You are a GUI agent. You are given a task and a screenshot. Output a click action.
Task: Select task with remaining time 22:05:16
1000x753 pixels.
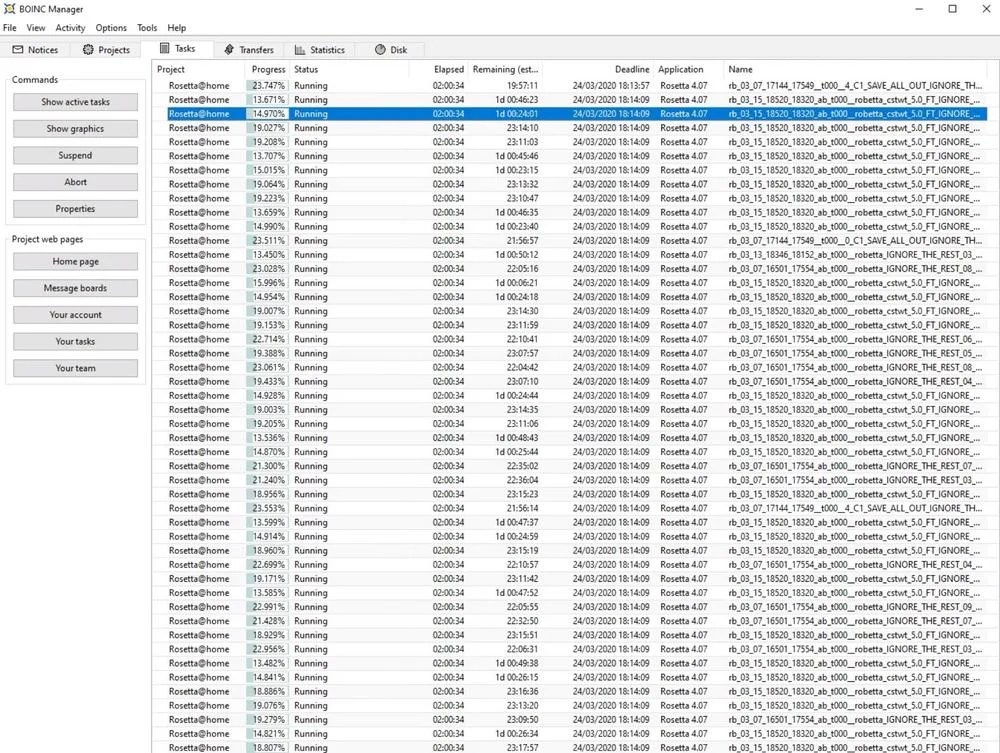[570, 268]
